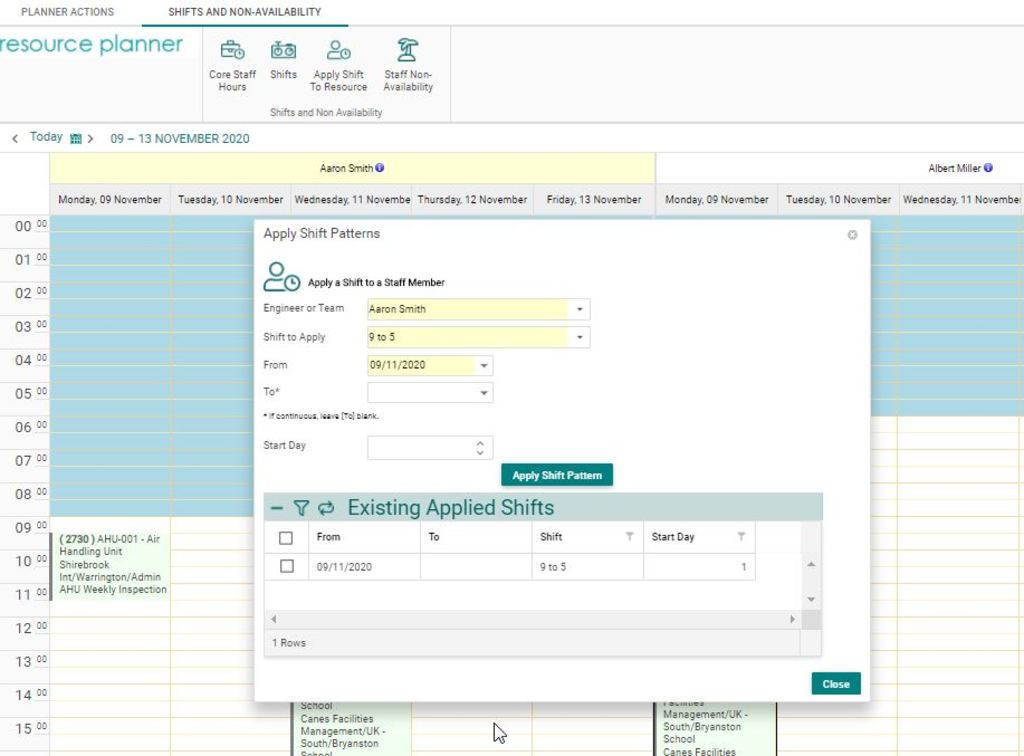Collapse the Existing Applied Shifts section
The image size is (1024, 756).
(277, 508)
